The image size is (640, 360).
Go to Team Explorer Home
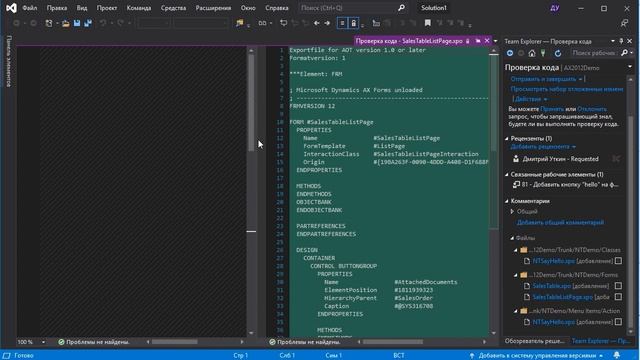[x=532, y=53]
